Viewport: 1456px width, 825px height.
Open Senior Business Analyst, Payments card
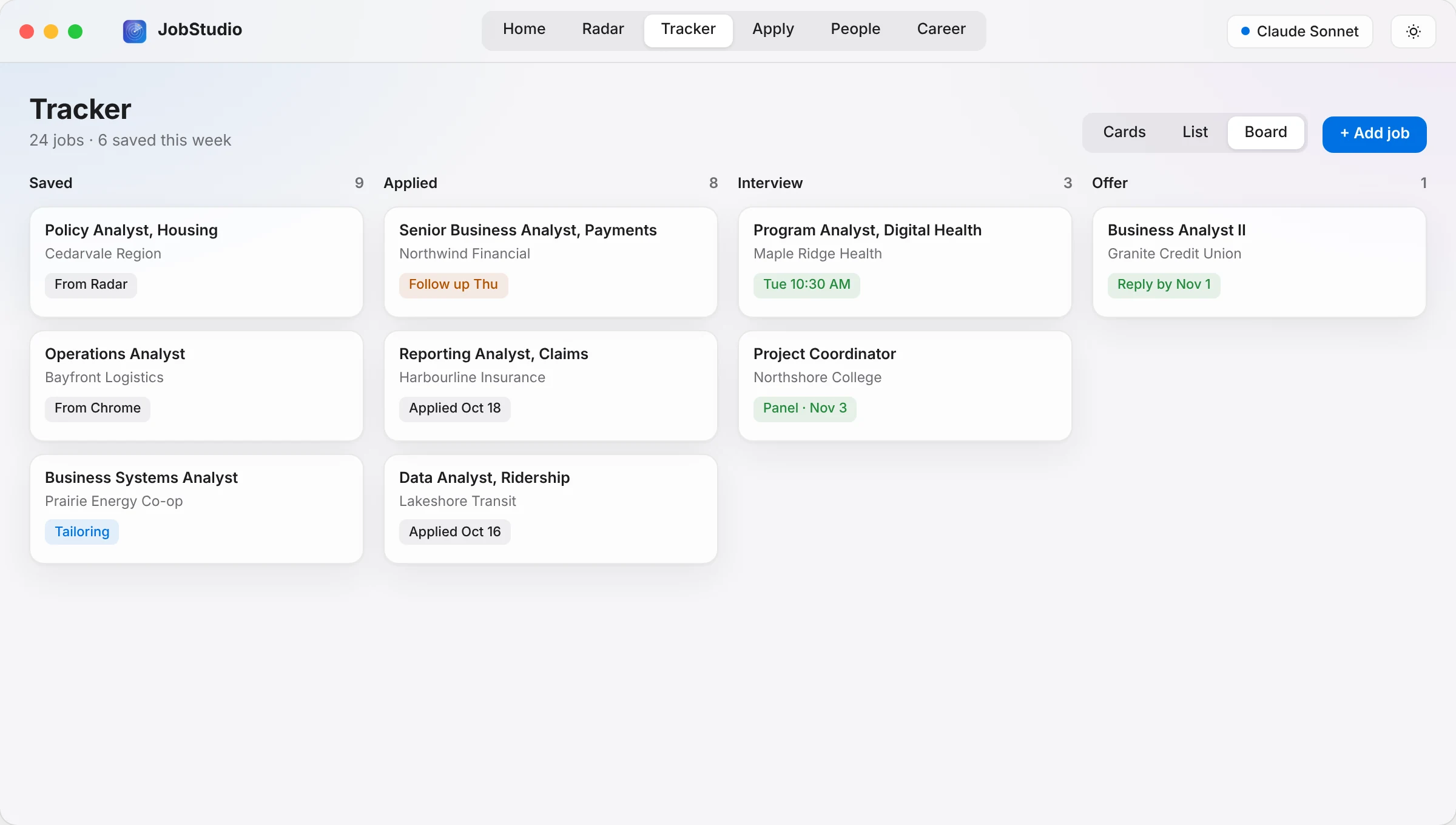551,262
